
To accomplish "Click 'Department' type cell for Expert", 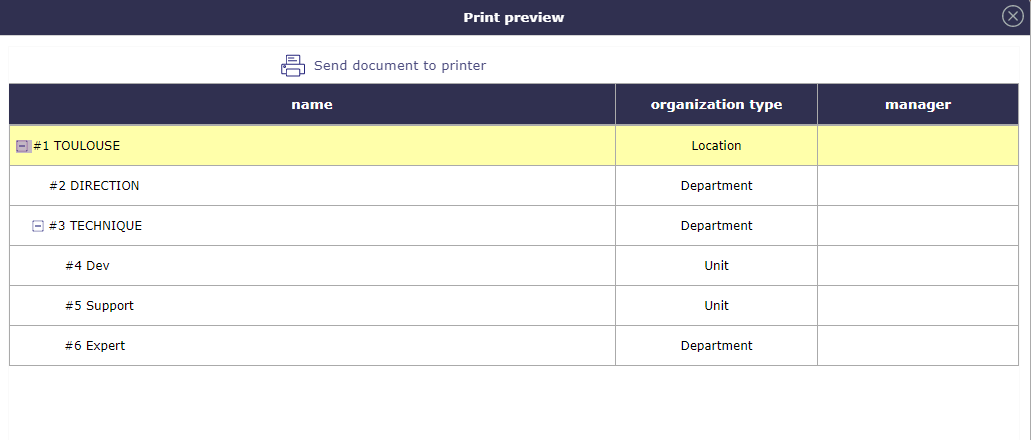I will coord(716,346).
